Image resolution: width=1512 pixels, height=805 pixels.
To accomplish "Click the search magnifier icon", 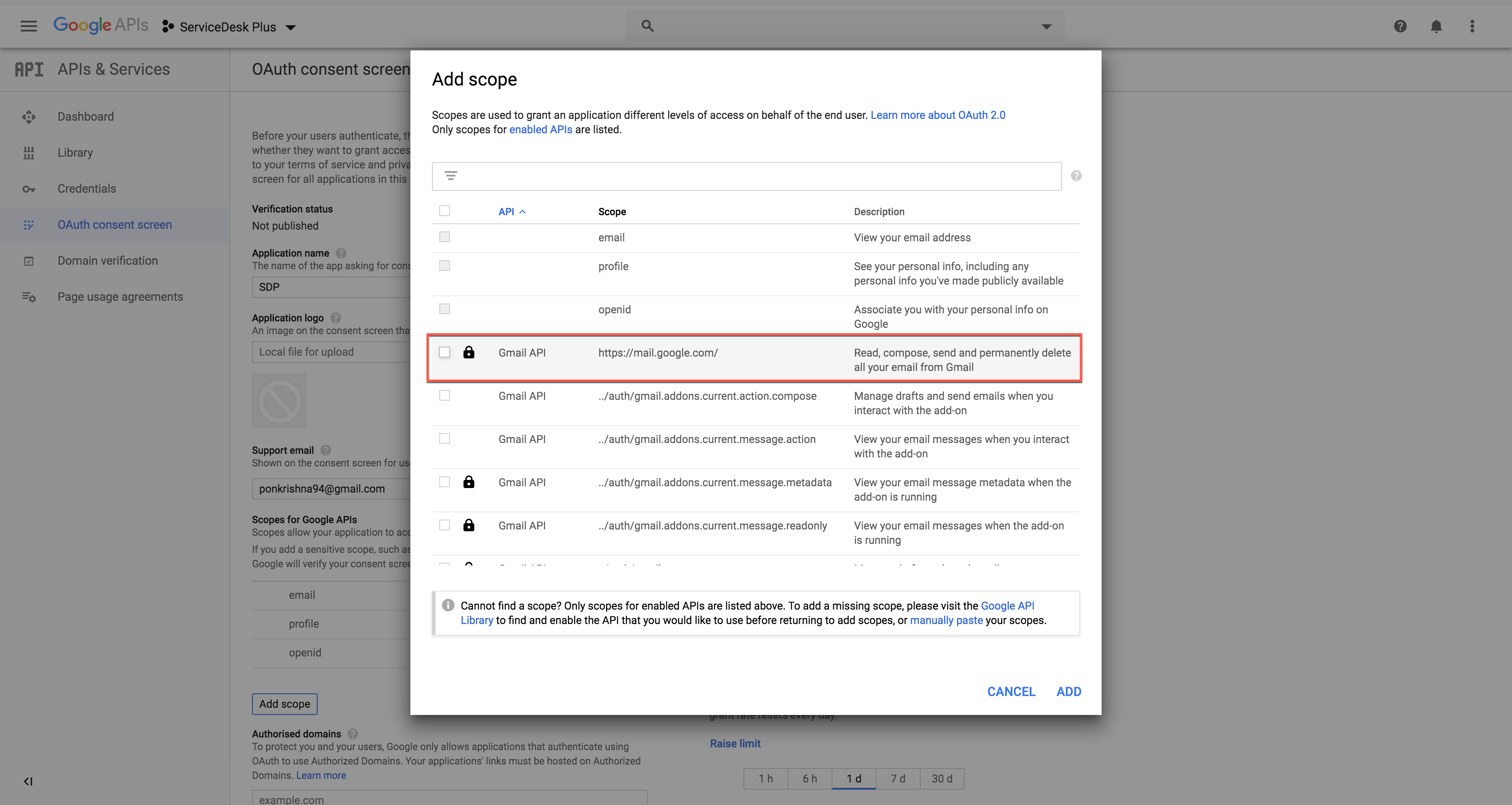I will click(x=648, y=26).
